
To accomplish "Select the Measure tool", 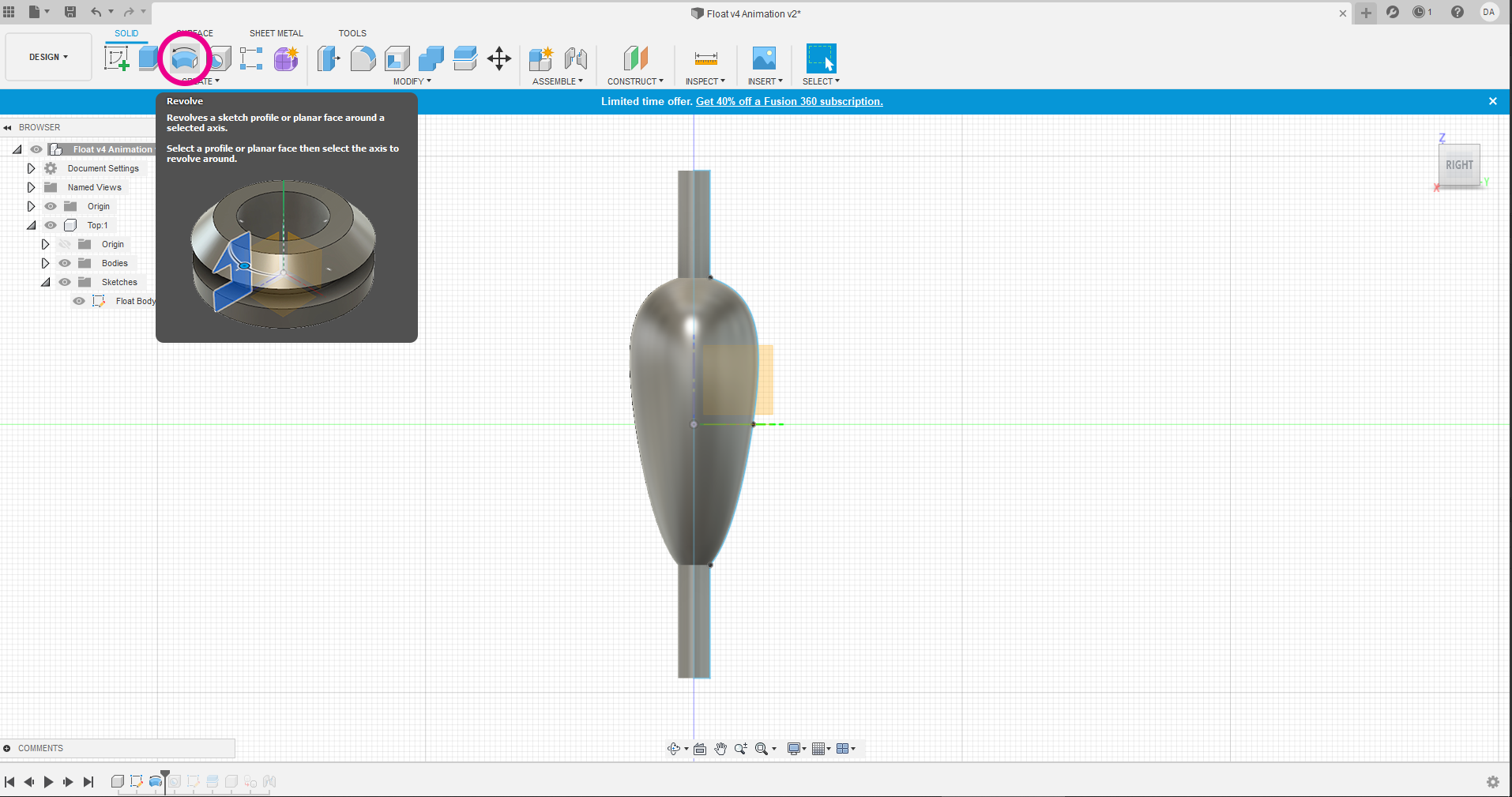I will [x=705, y=58].
